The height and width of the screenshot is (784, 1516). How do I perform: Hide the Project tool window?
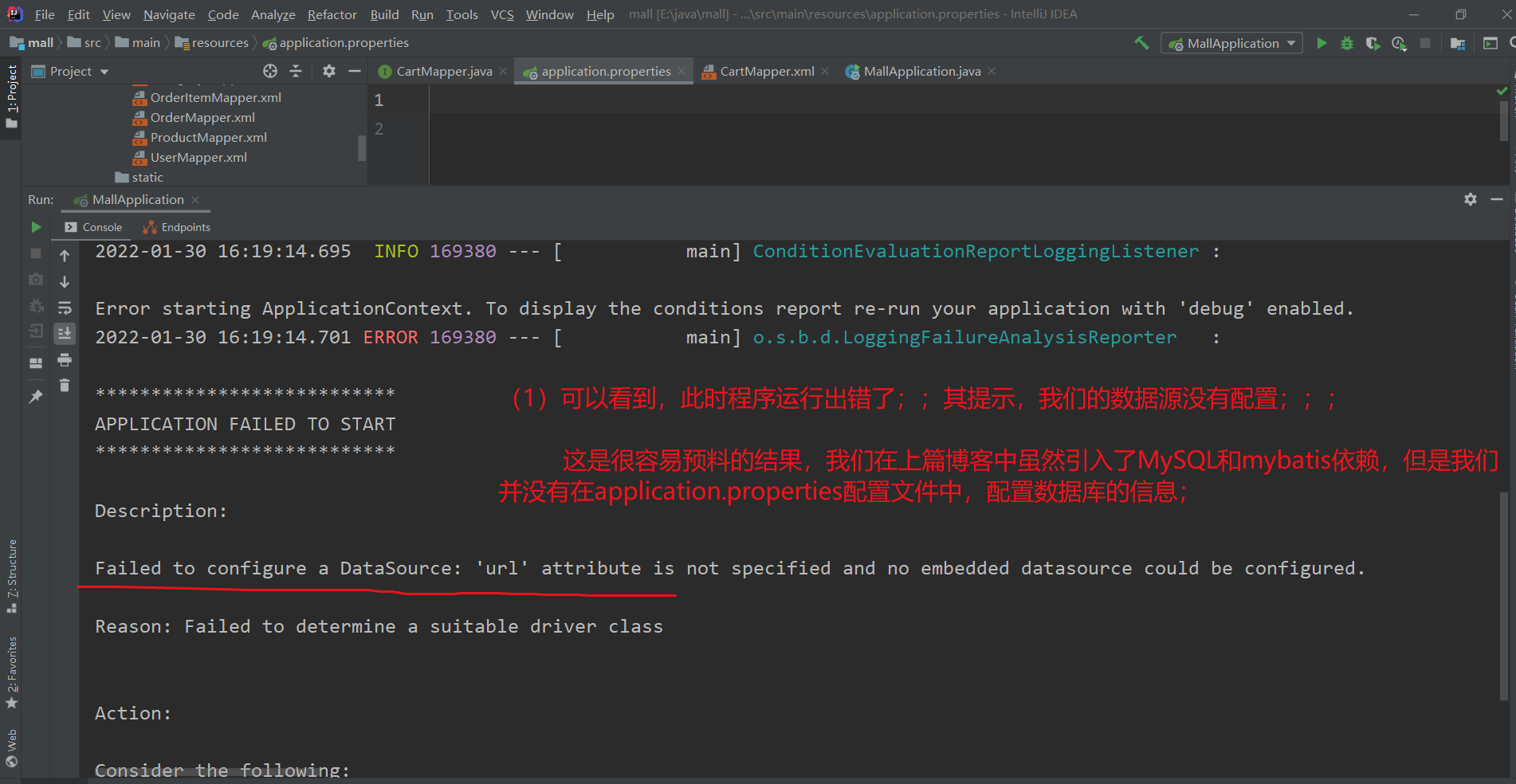tap(355, 71)
